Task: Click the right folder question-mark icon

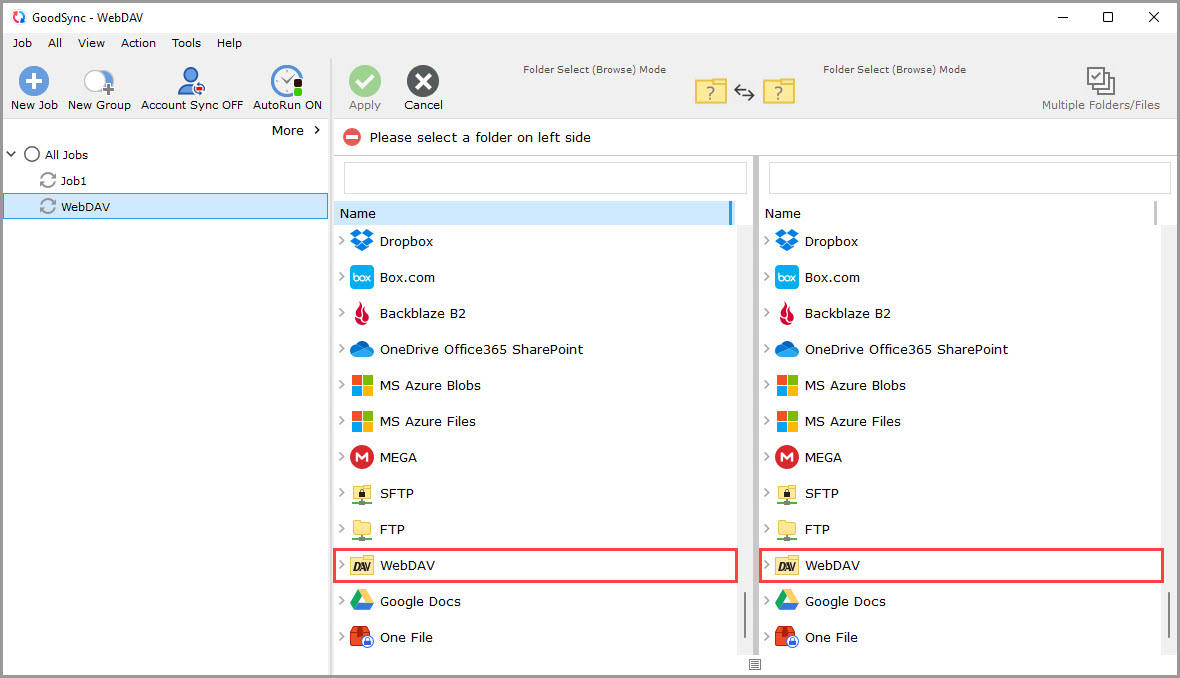Action: pyautogui.click(x=779, y=91)
